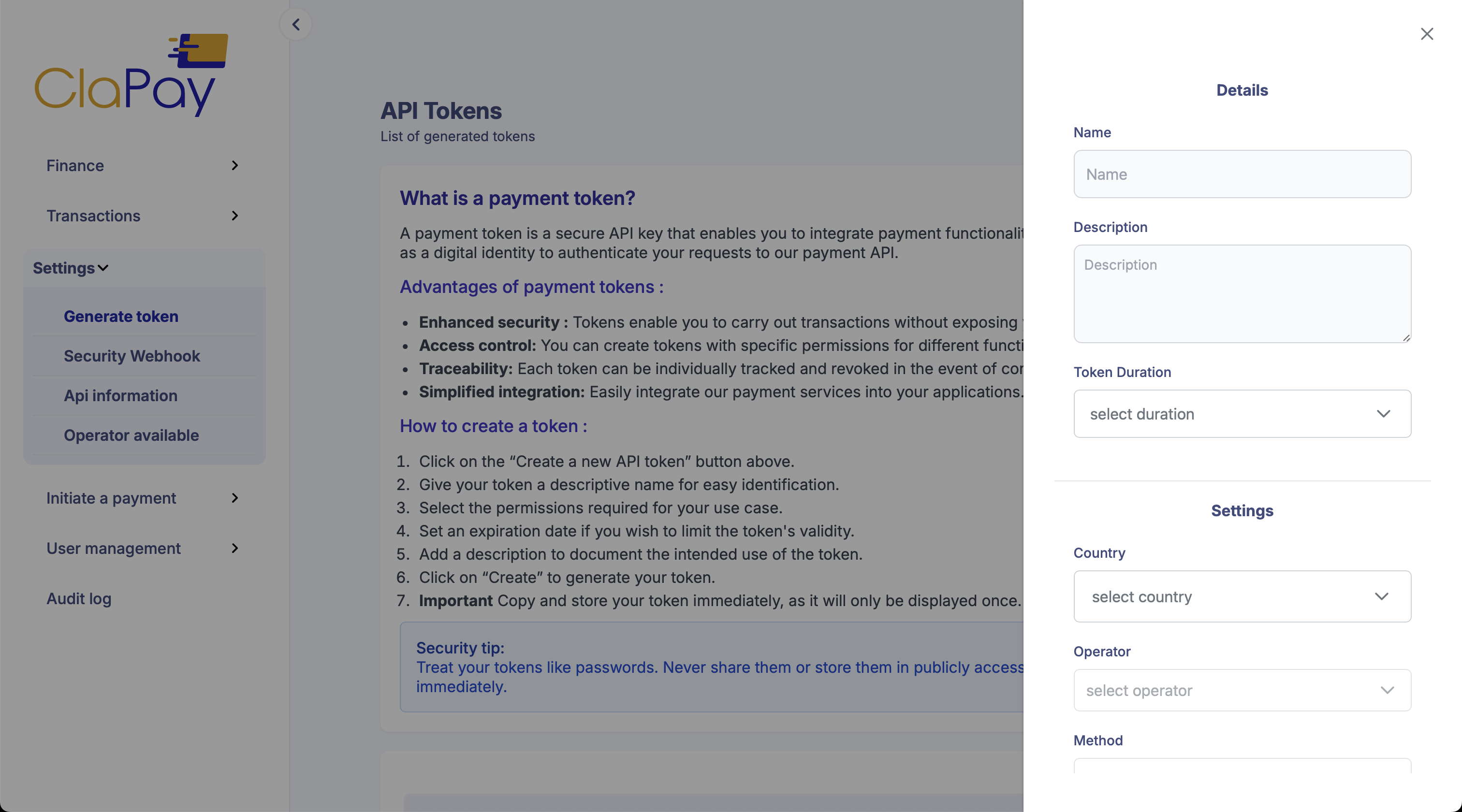Select Initiate a payment
Screen dimensions: 1462x812
coord(111,498)
